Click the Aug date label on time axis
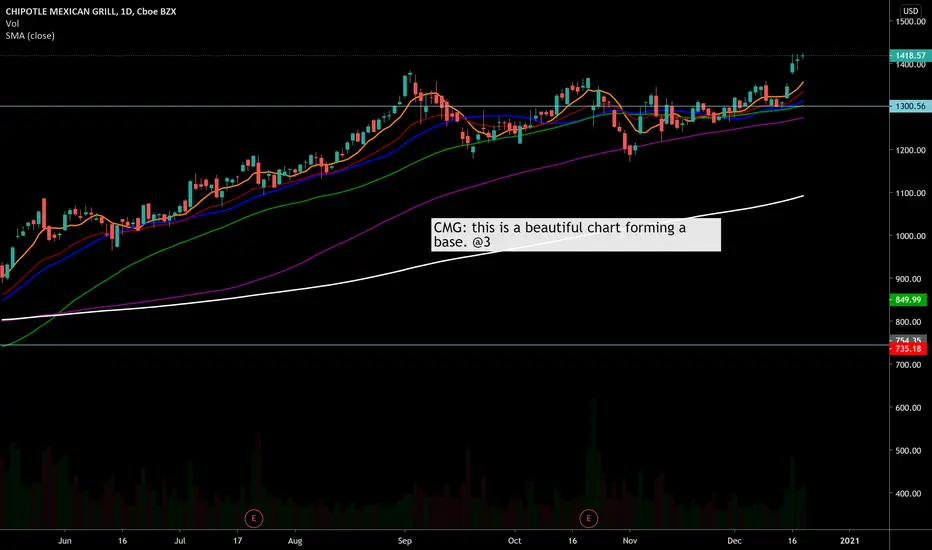Screen dimensions: 932x550 click(295, 540)
